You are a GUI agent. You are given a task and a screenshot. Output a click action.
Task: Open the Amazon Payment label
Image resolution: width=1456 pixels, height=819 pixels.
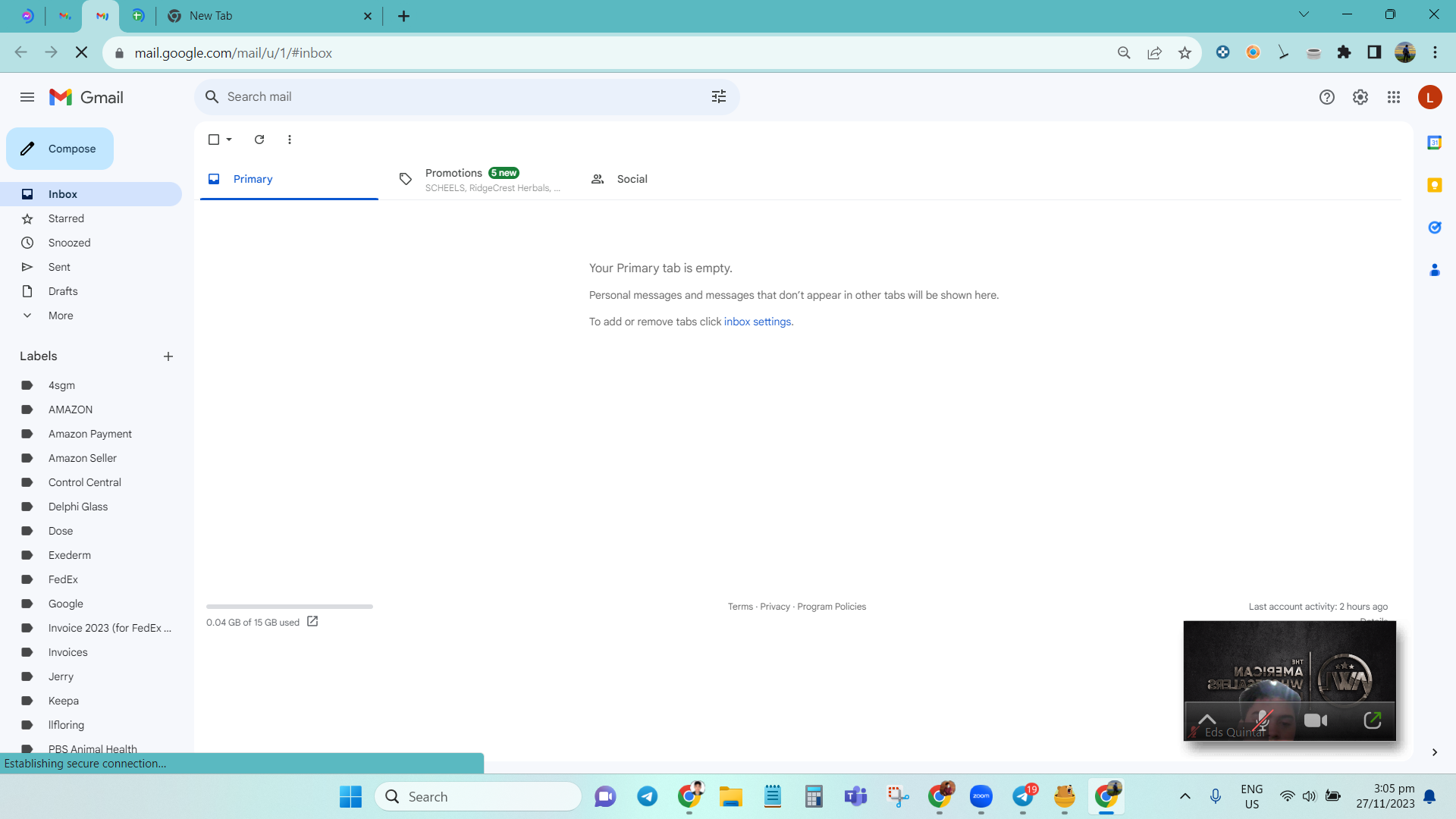[x=91, y=434]
